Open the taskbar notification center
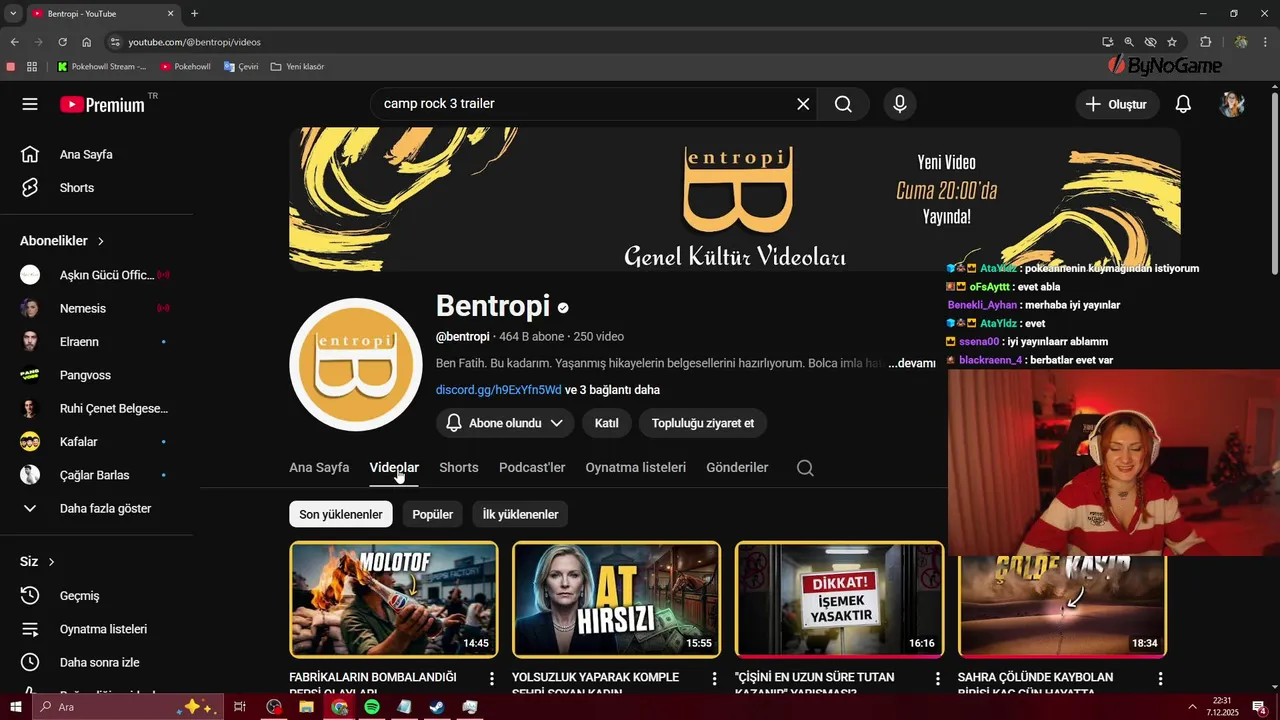The height and width of the screenshot is (720, 1280). point(1259,707)
